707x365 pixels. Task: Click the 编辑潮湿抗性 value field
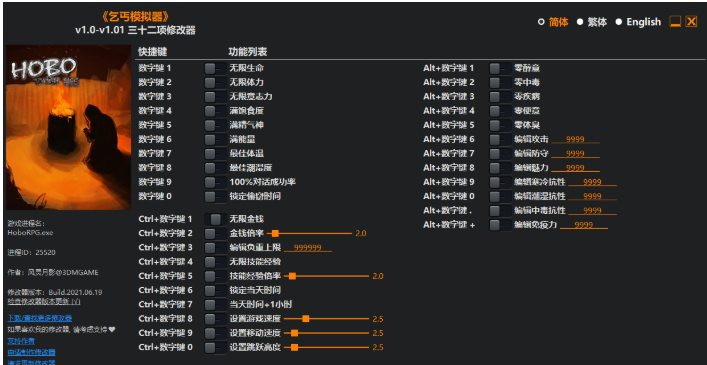pos(592,196)
